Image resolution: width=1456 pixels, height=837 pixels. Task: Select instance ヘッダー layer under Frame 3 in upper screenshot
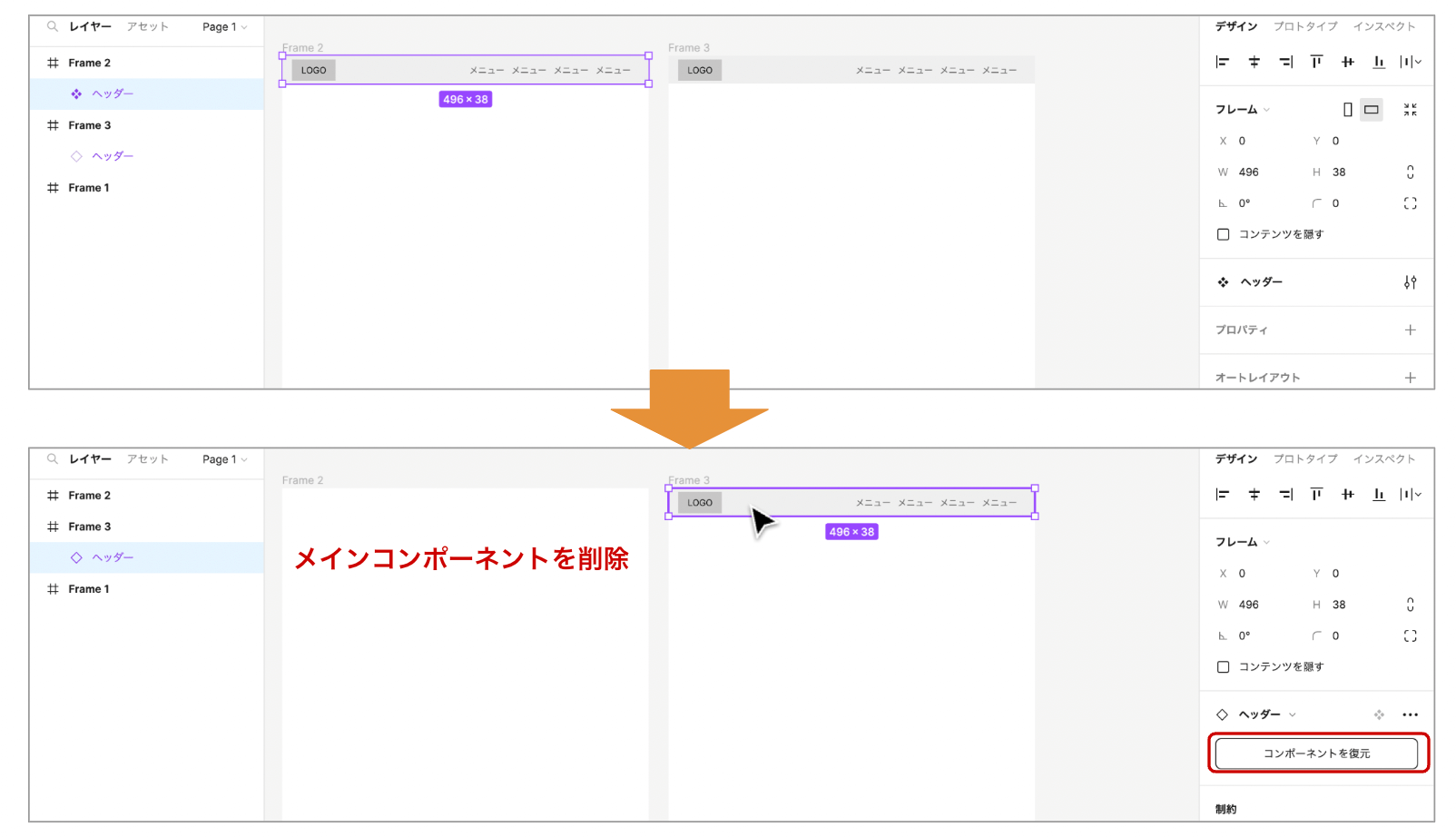coord(147,156)
